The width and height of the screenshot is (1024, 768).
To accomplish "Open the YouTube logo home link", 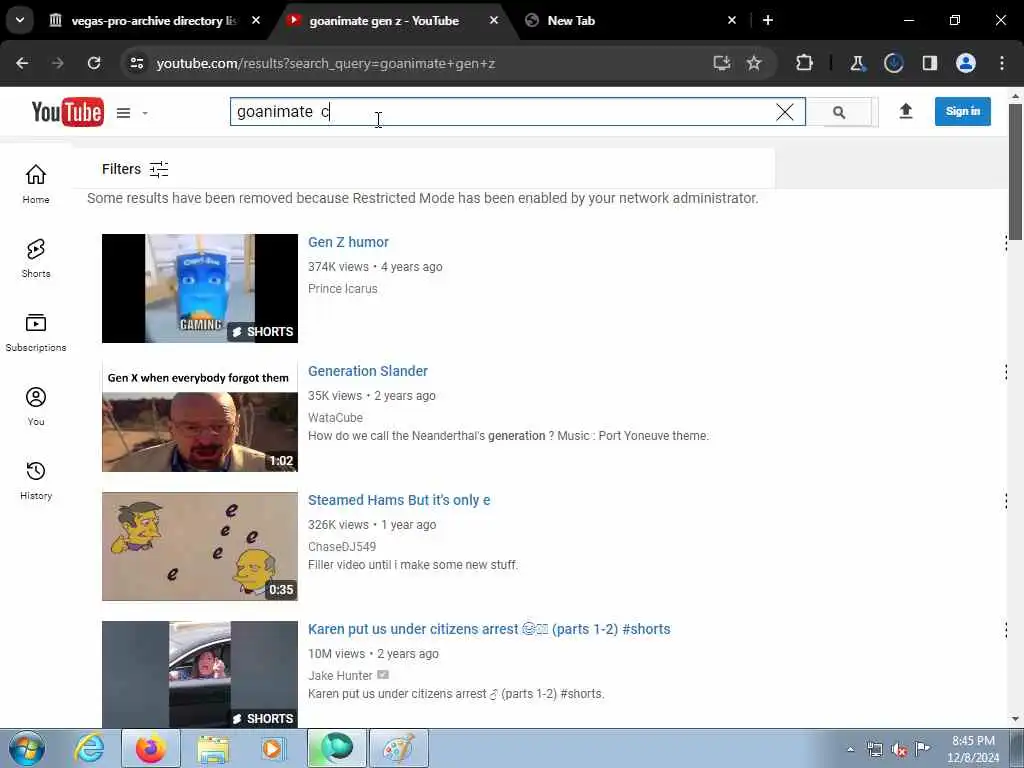I will click(x=67, y=112).
